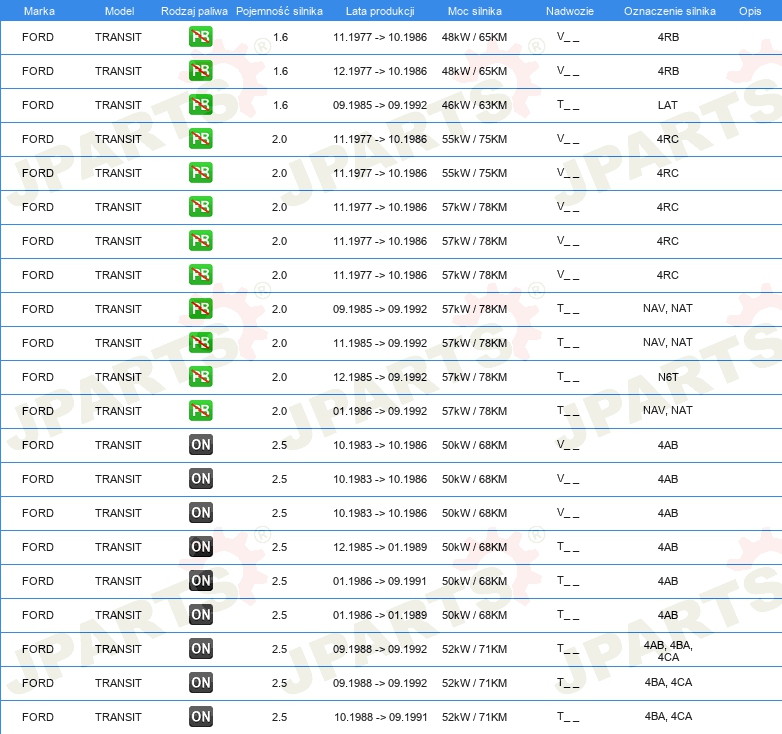
Task: Click the Moc silnika column header
Action: click(474, 11)
